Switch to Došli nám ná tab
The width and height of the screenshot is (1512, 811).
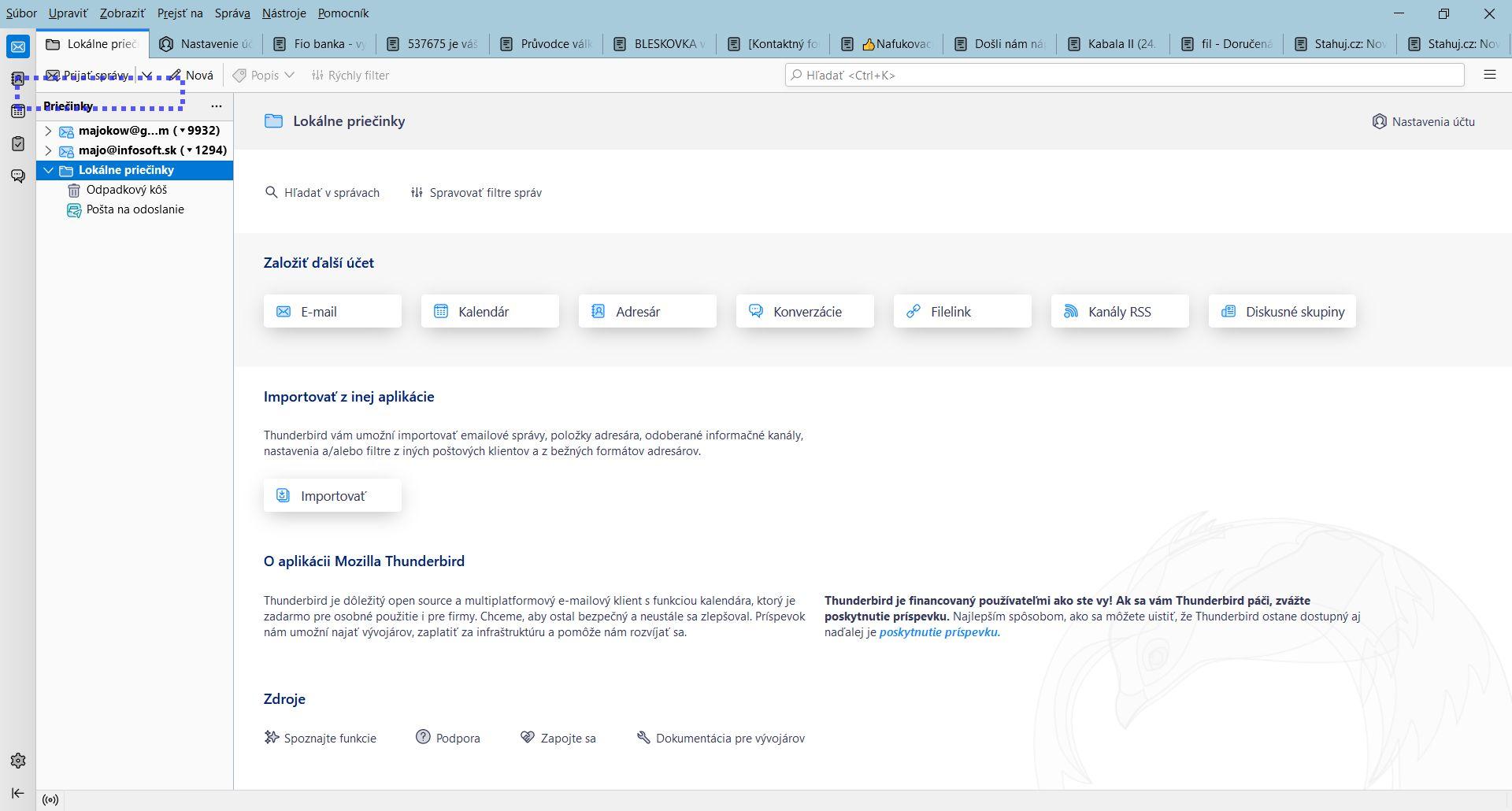pos(1000,44)
